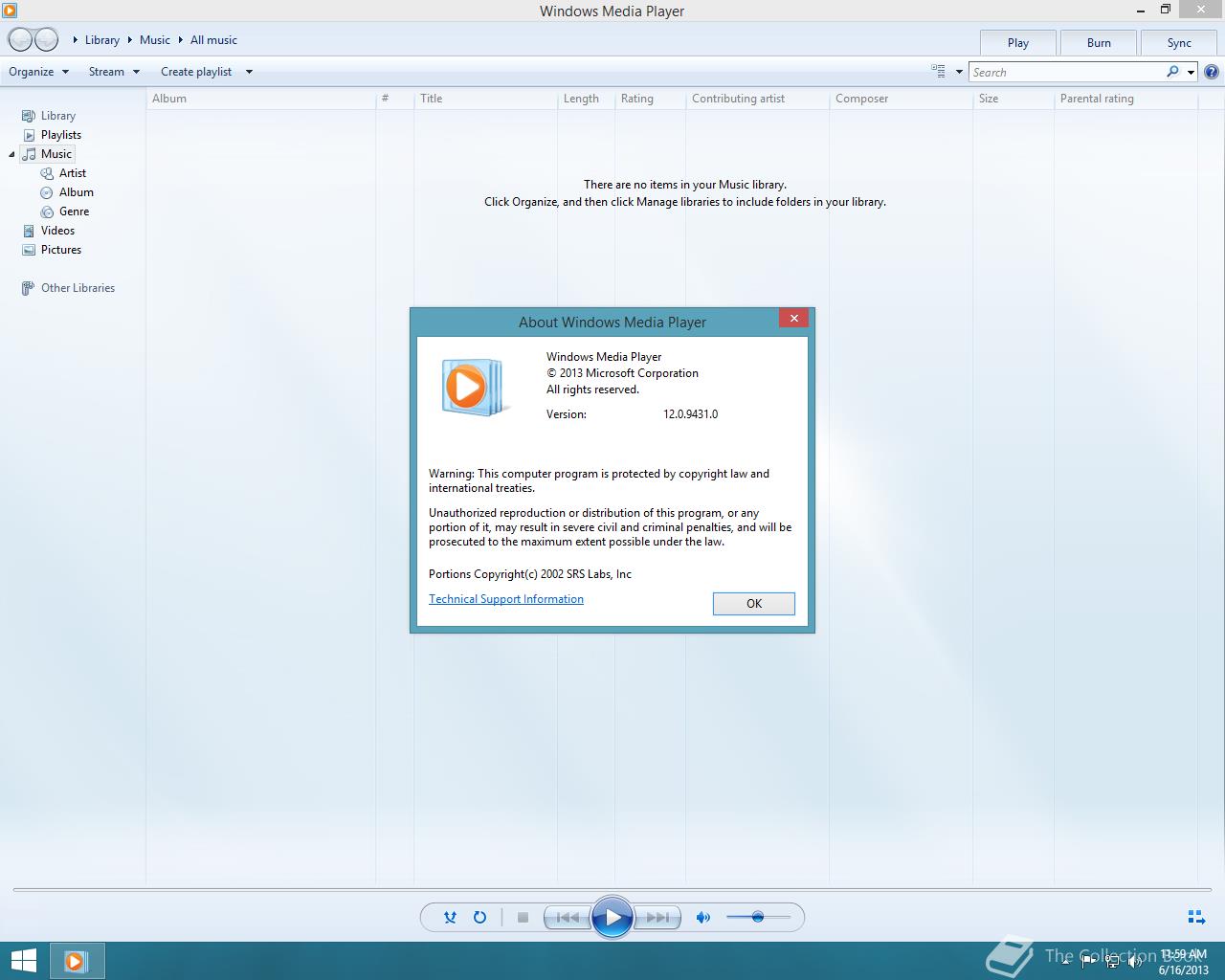Click the round Play button
Screen dimensions: 1225x980
click(612, 918)
